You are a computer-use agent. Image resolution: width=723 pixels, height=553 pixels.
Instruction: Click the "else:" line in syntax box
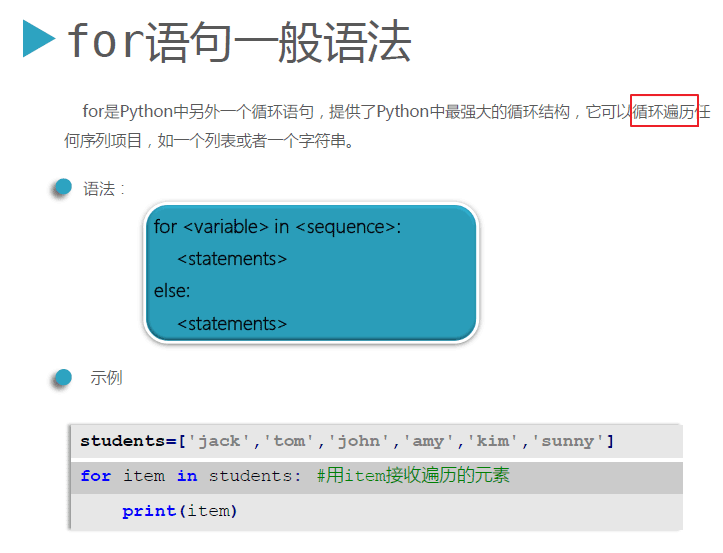[172, 291]
